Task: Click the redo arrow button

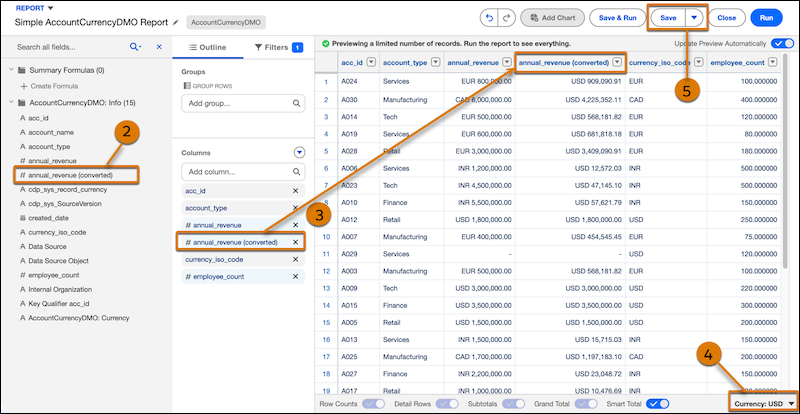Action: click(507, 17)
